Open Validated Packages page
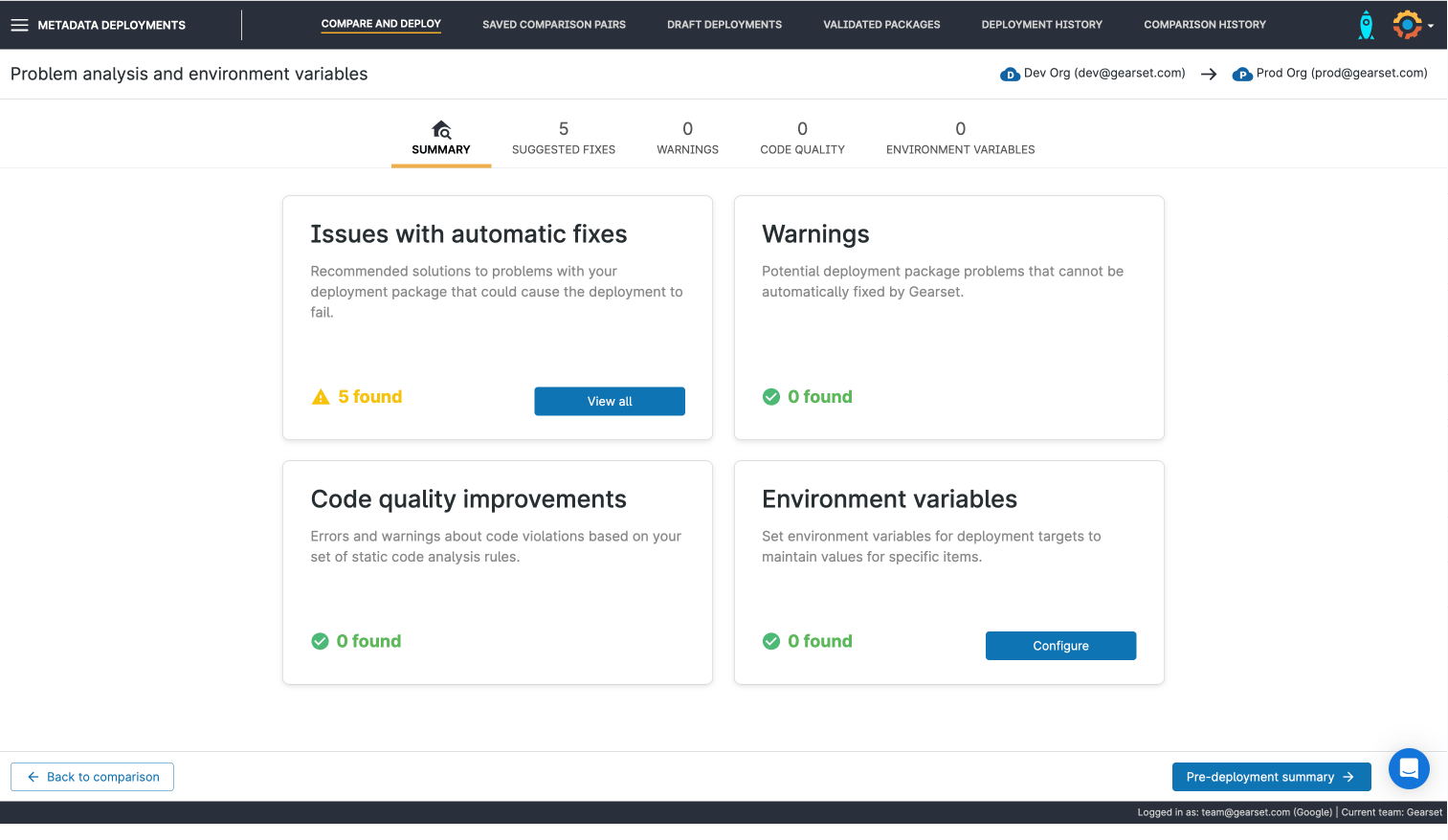This screenshot has width=1448, height=840. tap(881, 25)
